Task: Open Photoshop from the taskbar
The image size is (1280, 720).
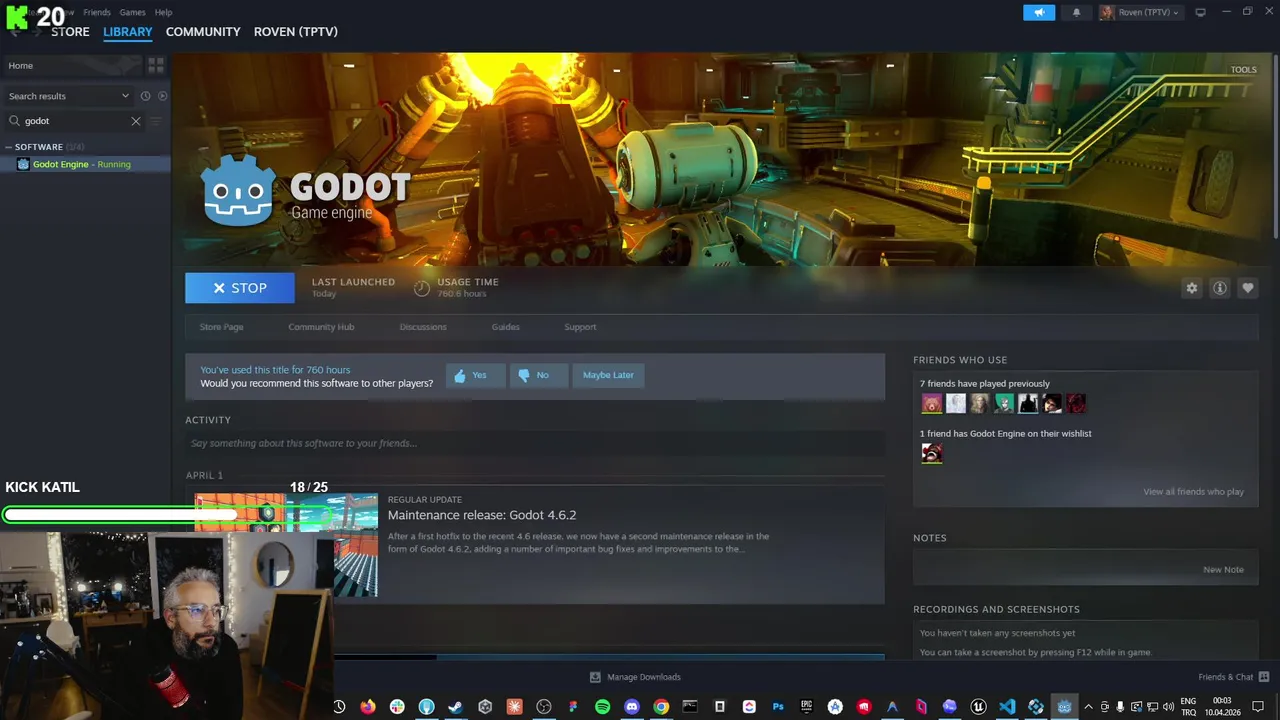Action: tap(778, 706)
